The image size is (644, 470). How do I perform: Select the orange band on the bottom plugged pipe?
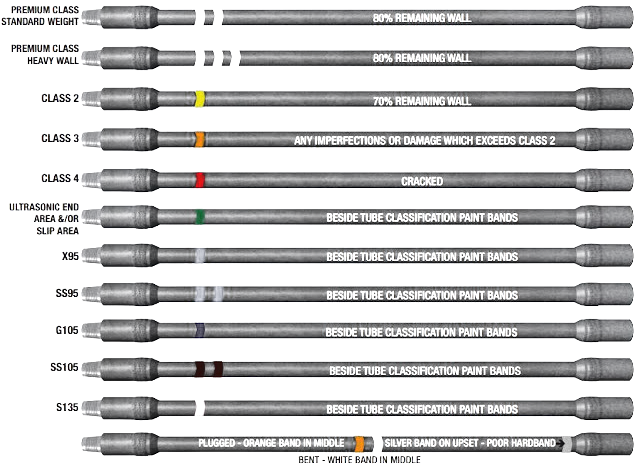361,443
